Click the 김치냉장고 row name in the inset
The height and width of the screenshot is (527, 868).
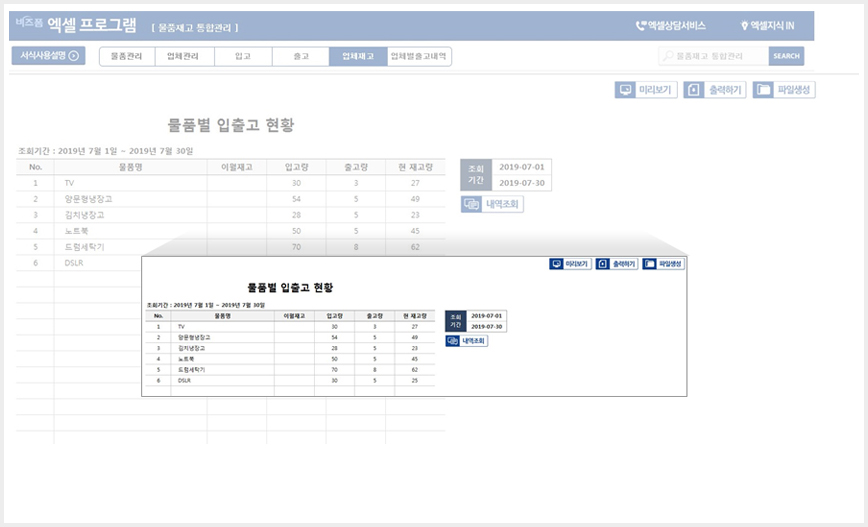coord(192,348)
